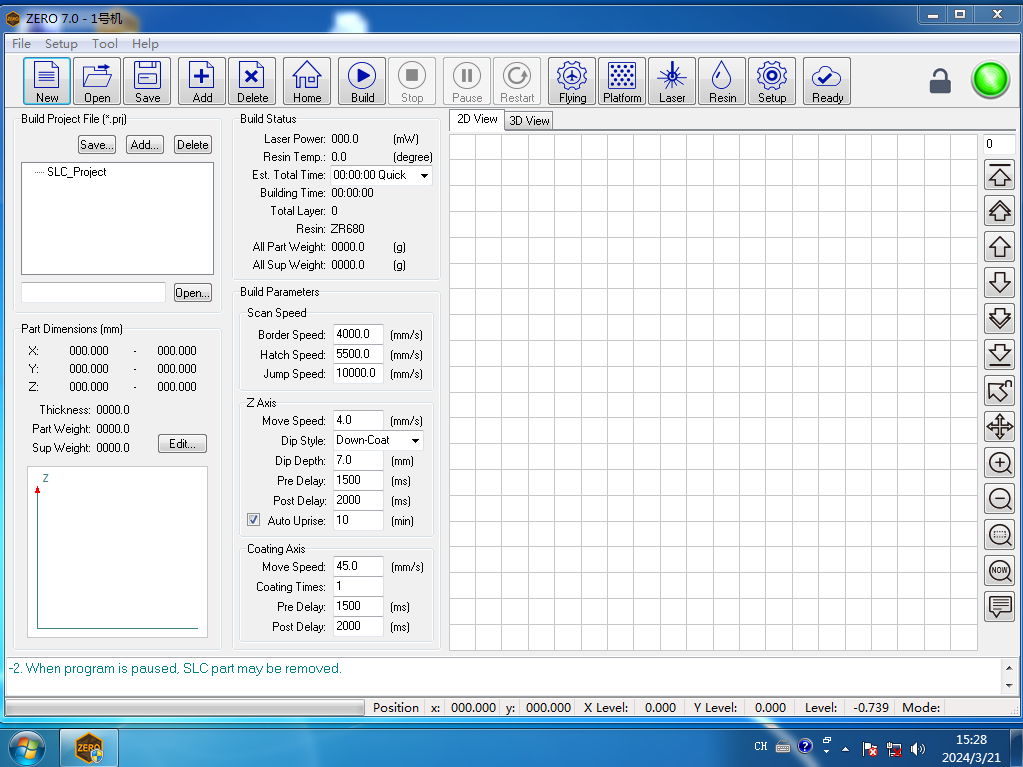Switch to the 2D View tab
Image resolution: width=1023 pixels, height=767 pixels.
(477, 119)
